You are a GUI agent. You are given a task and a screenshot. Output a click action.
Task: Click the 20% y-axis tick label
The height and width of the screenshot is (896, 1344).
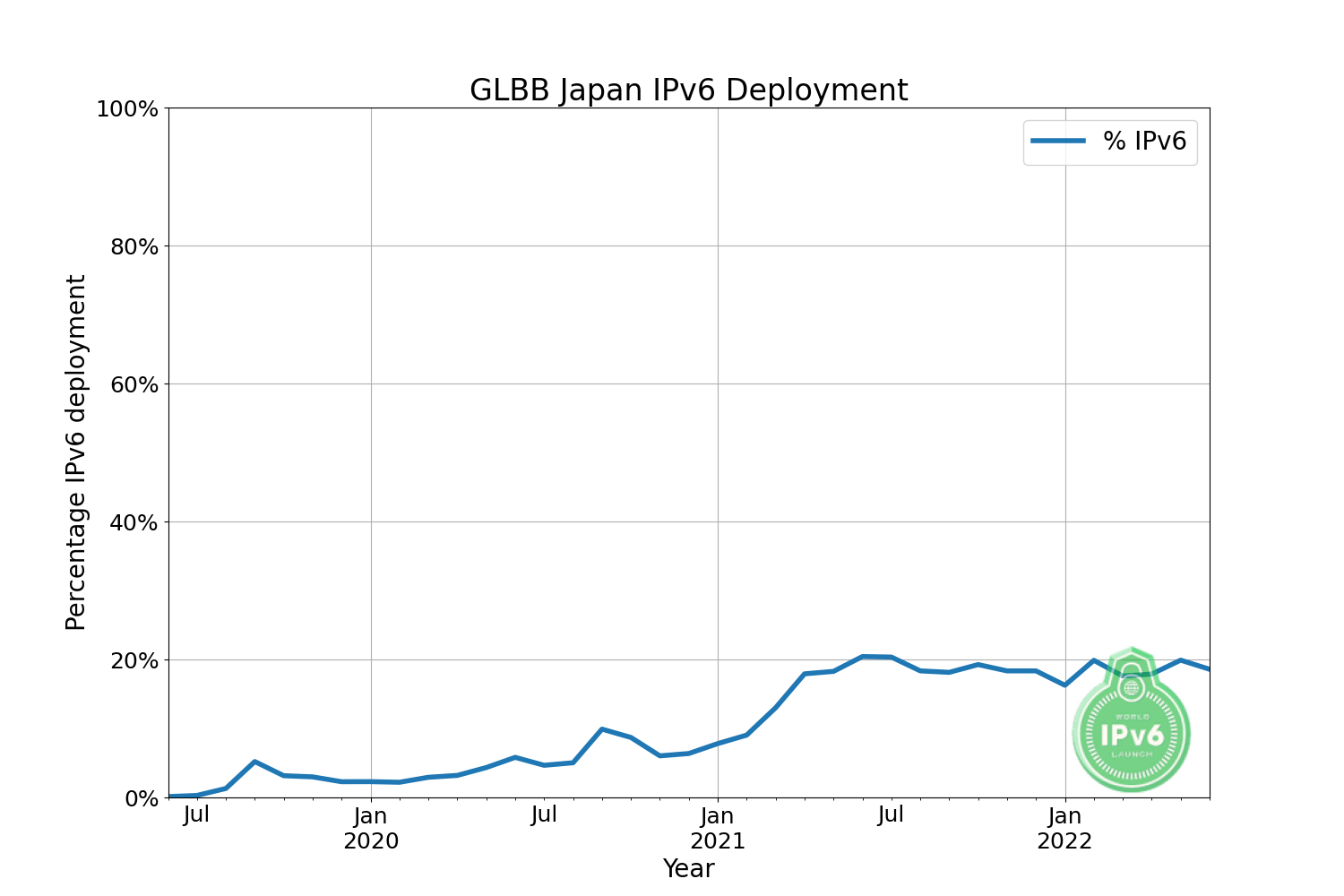click(133, 660)
